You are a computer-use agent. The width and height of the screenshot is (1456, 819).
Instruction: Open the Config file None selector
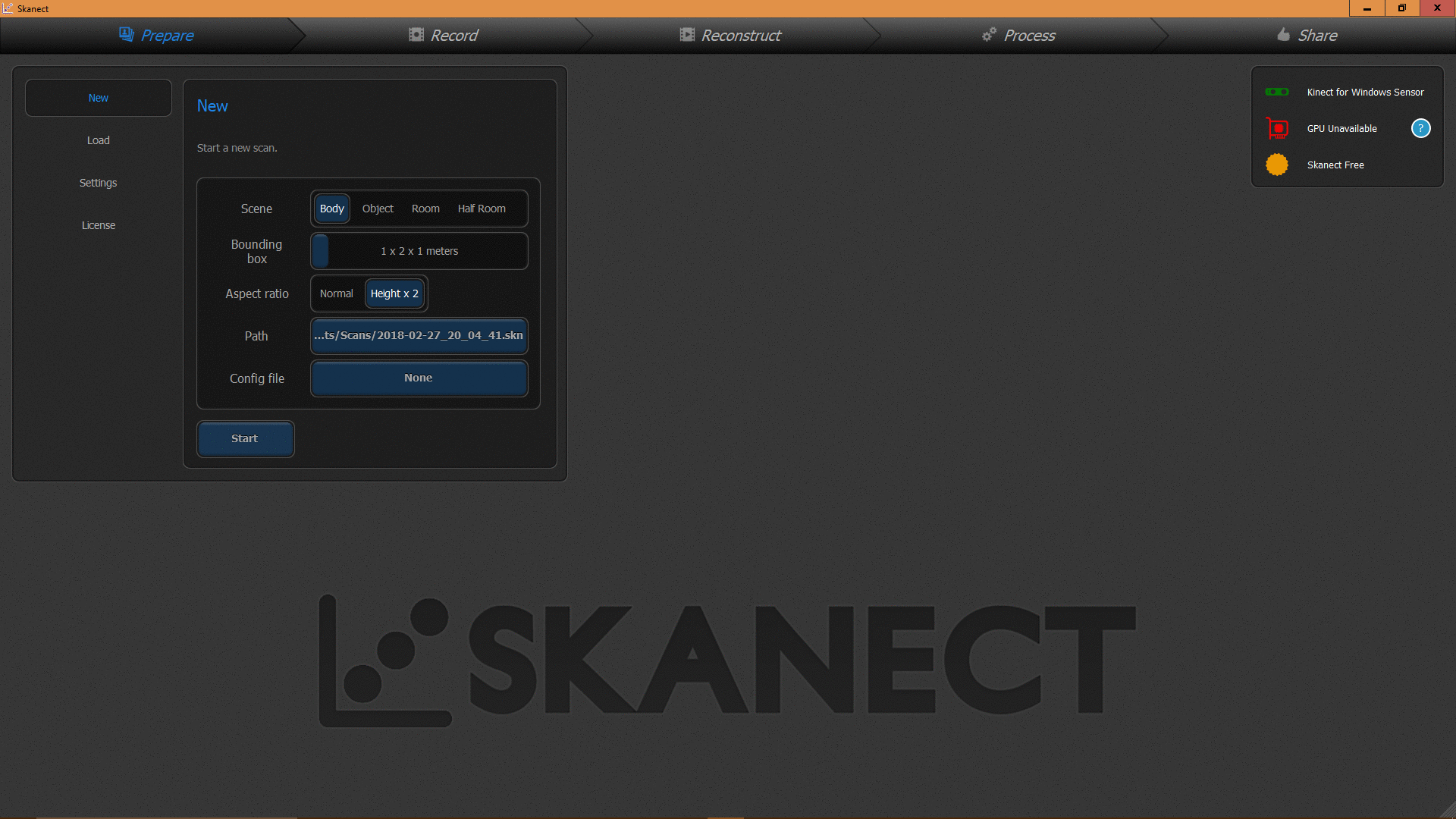(x=419, y=378)
